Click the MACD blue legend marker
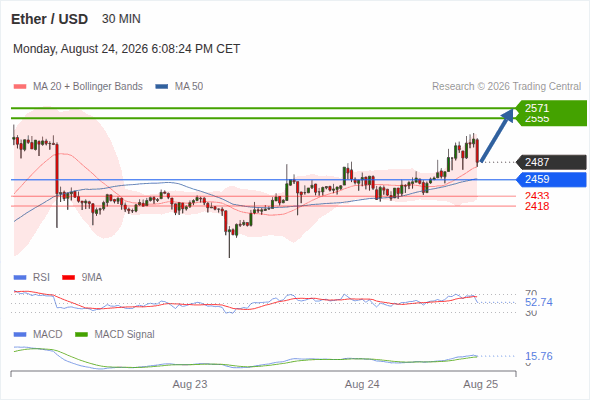Screen dimensions: 590x400 20,335
